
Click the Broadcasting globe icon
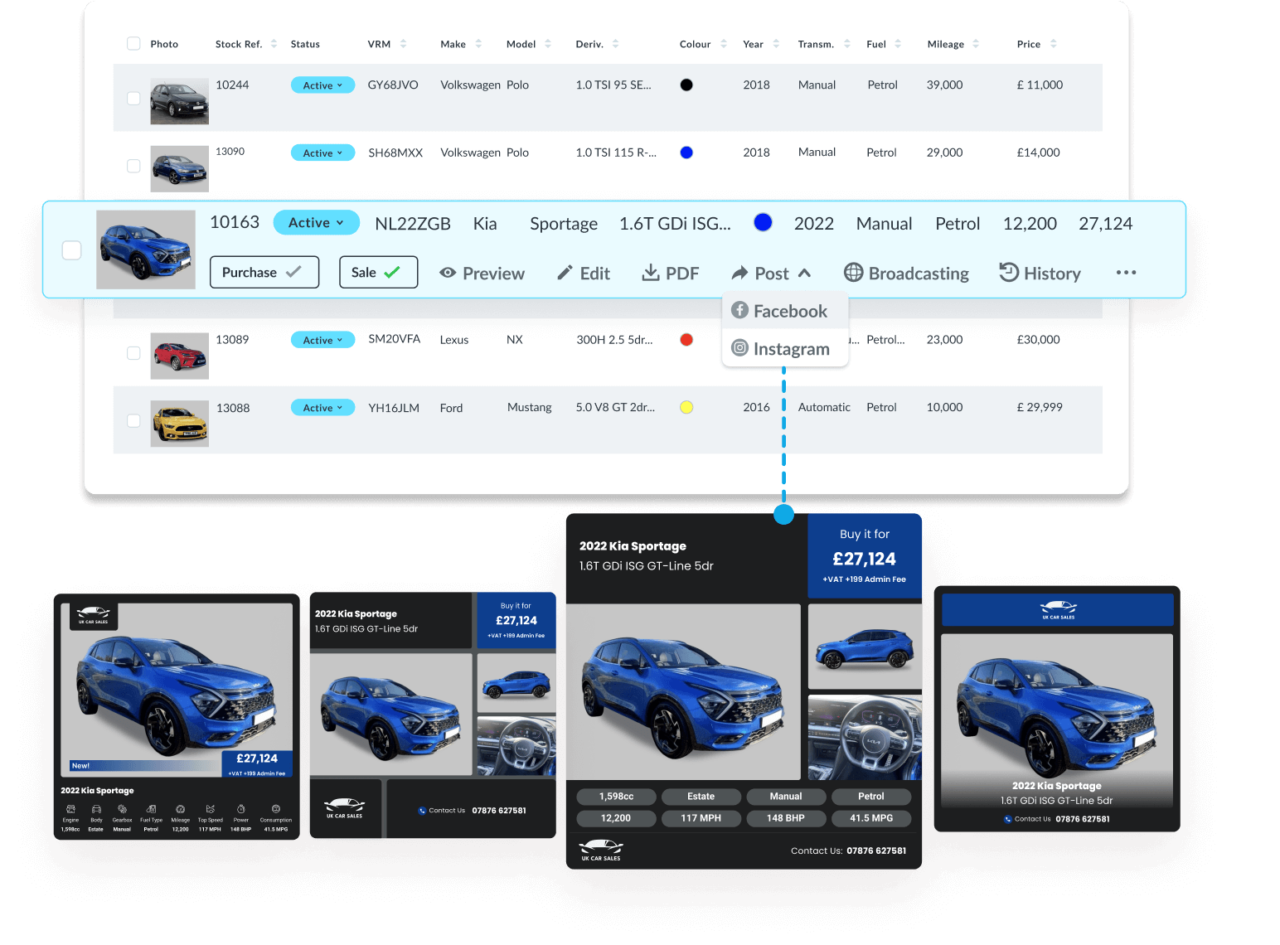(853, 272)
